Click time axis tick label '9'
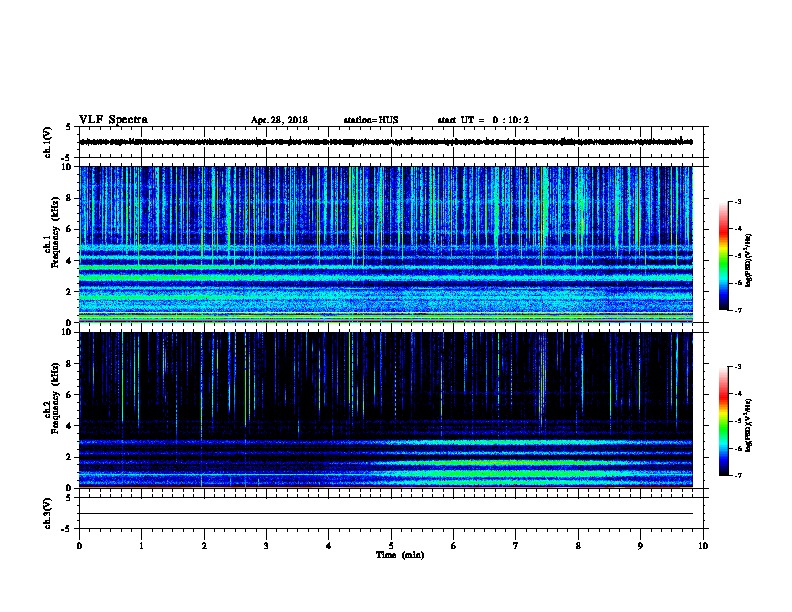 [640, 546]
